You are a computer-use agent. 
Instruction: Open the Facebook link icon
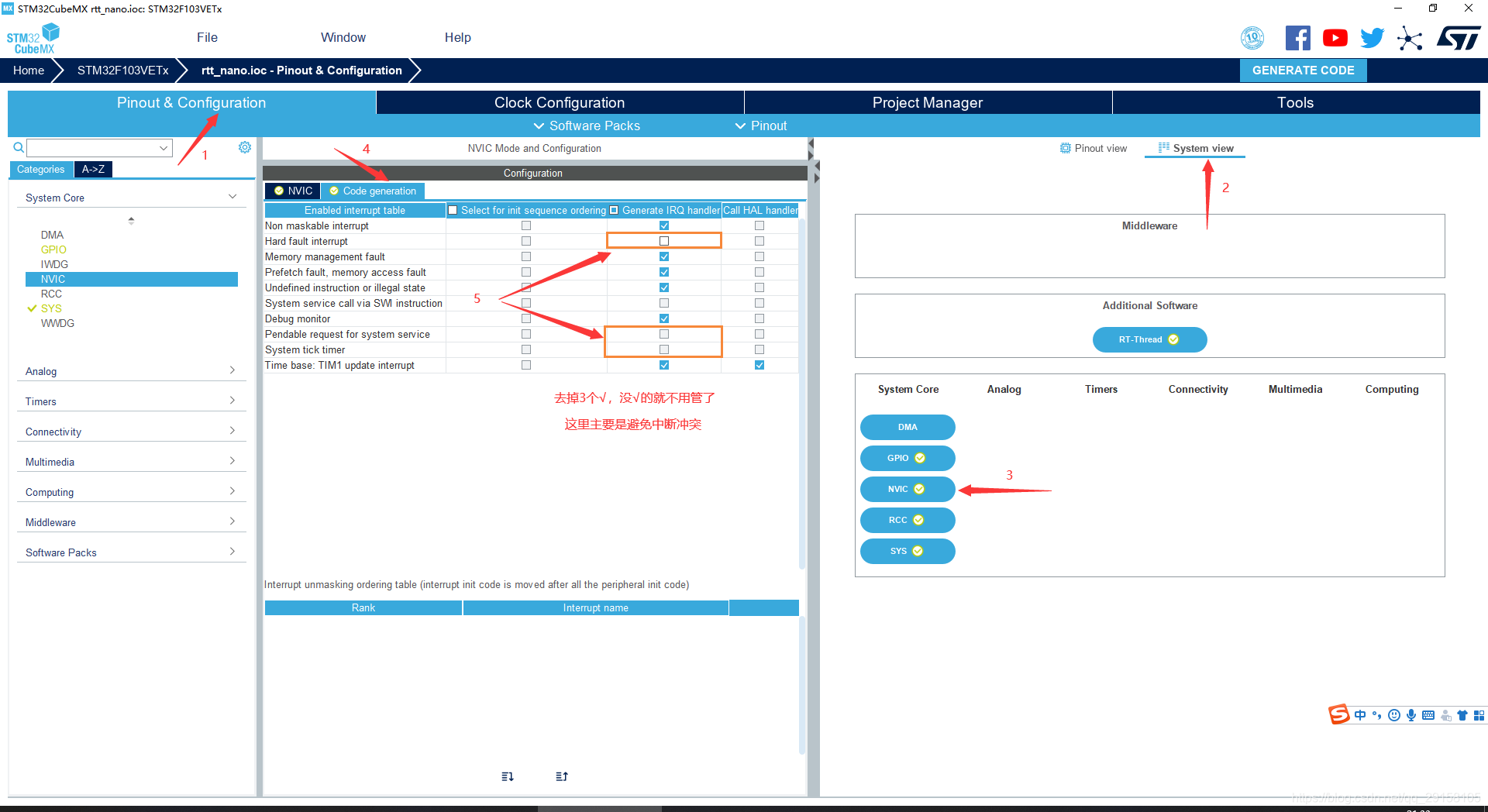pyautogui.click(x=1298, y=38)
